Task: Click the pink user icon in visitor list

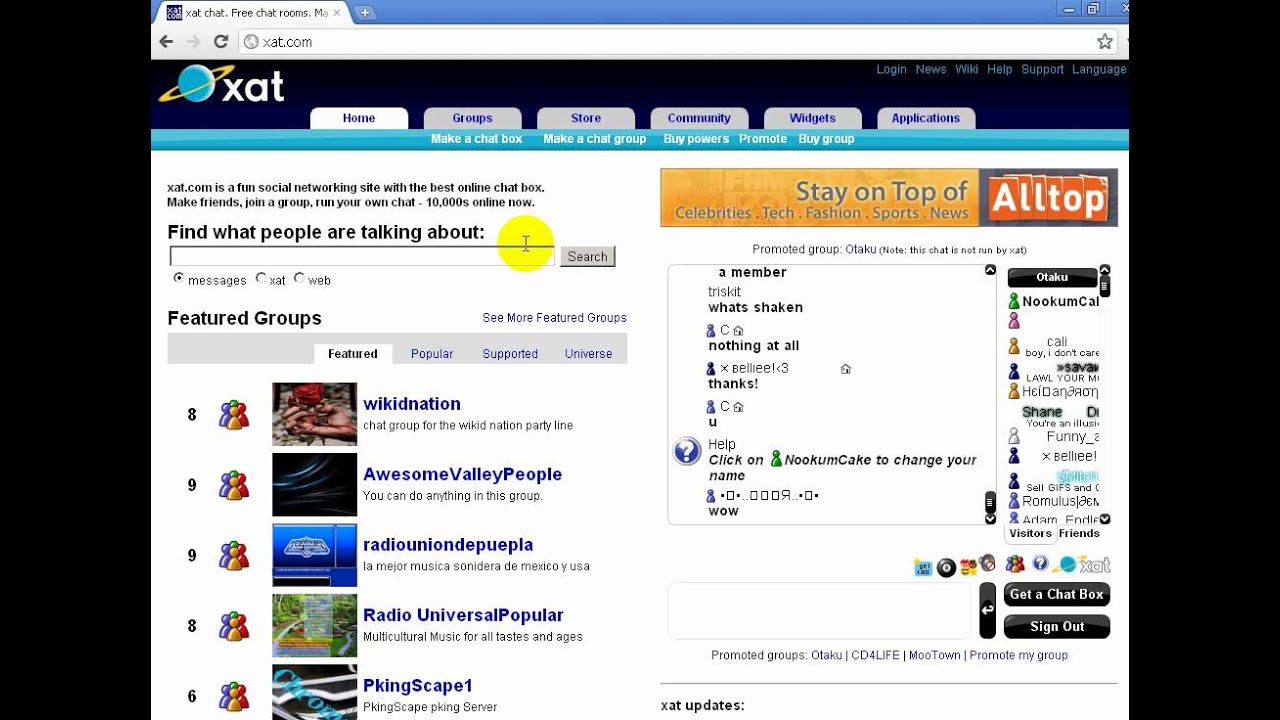Action: [1014, 321]
